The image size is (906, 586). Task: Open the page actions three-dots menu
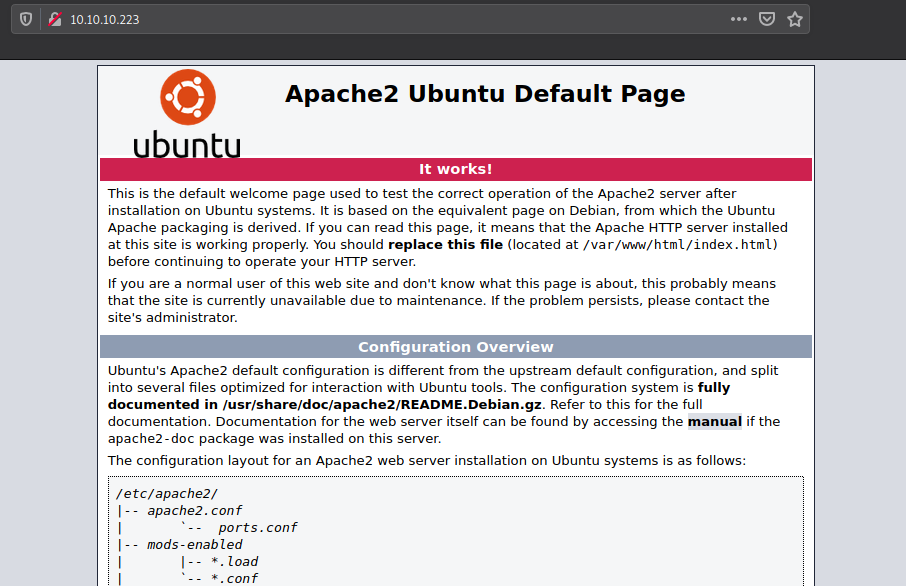pyautogui.click(x=738, y=19)
